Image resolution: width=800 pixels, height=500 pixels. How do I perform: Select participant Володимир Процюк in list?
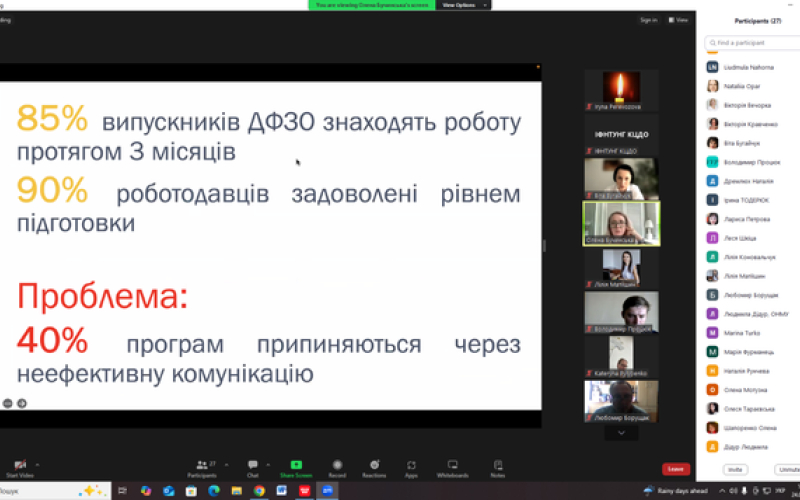752,162
